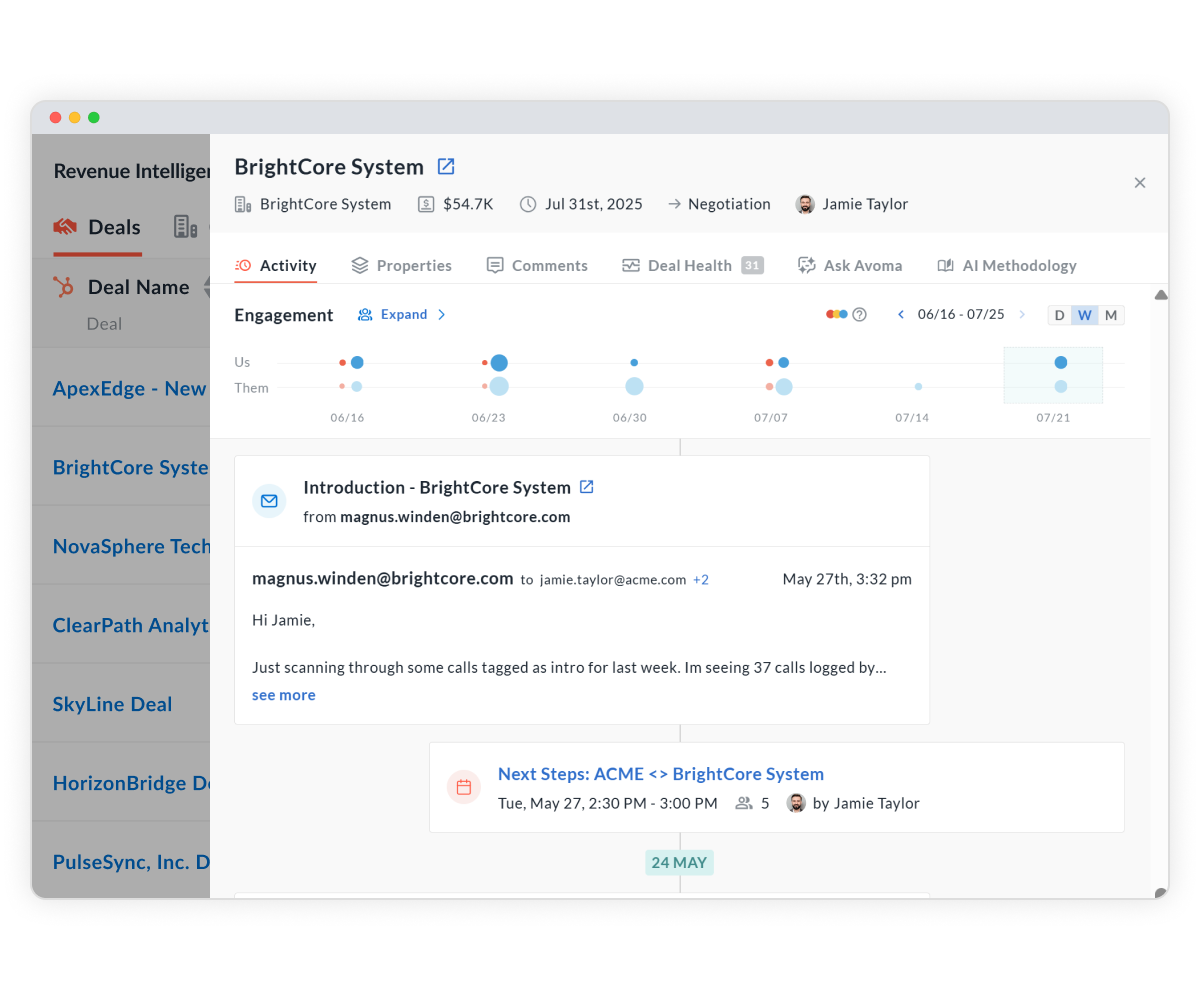Screen dimensions: 1200x1000
Task: Click the company building icon beside BrightCore System
Action: (242, 204)
